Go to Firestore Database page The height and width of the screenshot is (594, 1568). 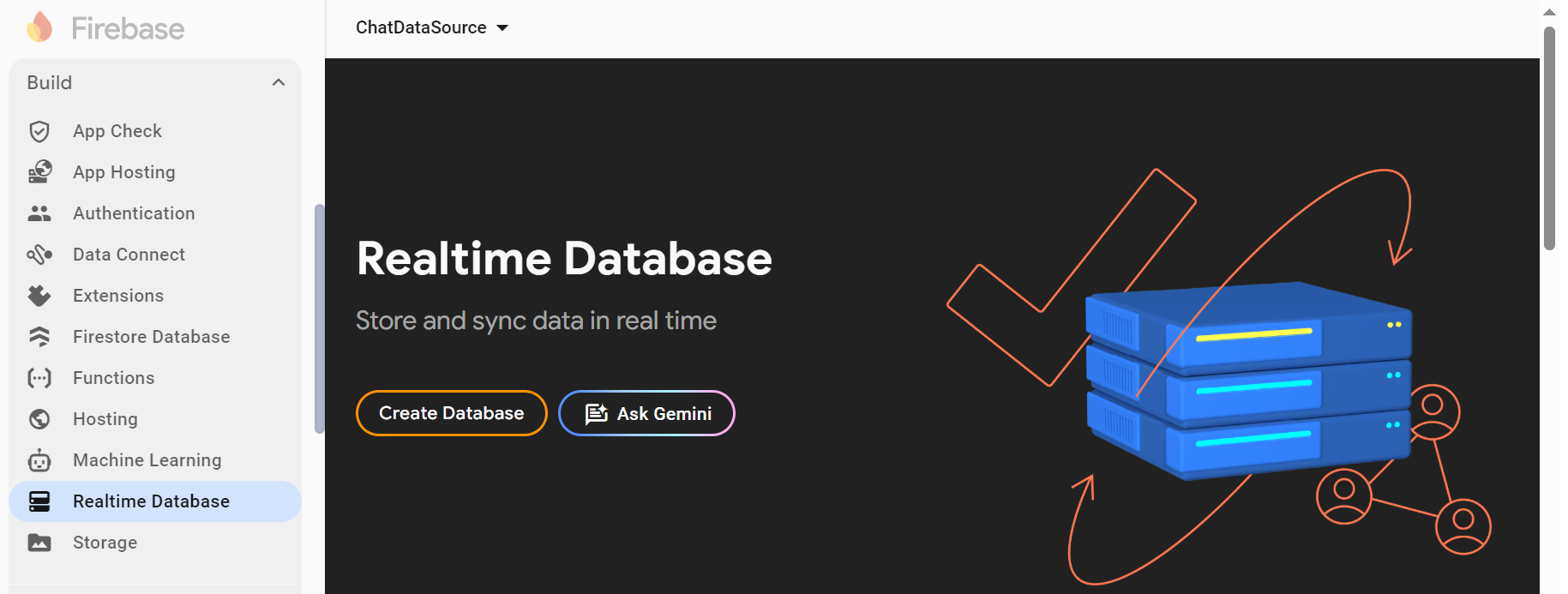[x=151, y=337]
